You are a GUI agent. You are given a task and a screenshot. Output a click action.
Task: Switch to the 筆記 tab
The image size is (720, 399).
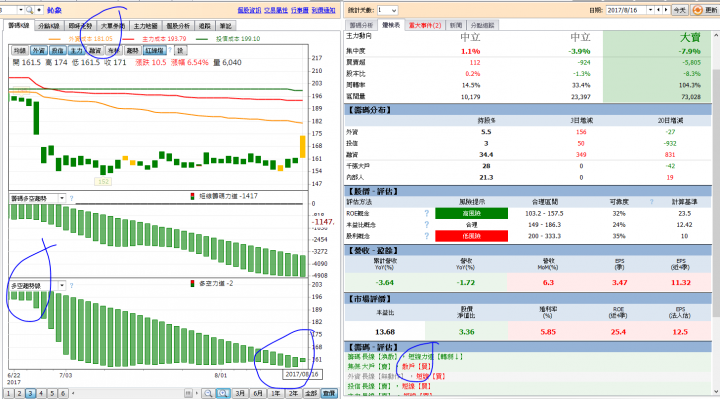point(225,26)
